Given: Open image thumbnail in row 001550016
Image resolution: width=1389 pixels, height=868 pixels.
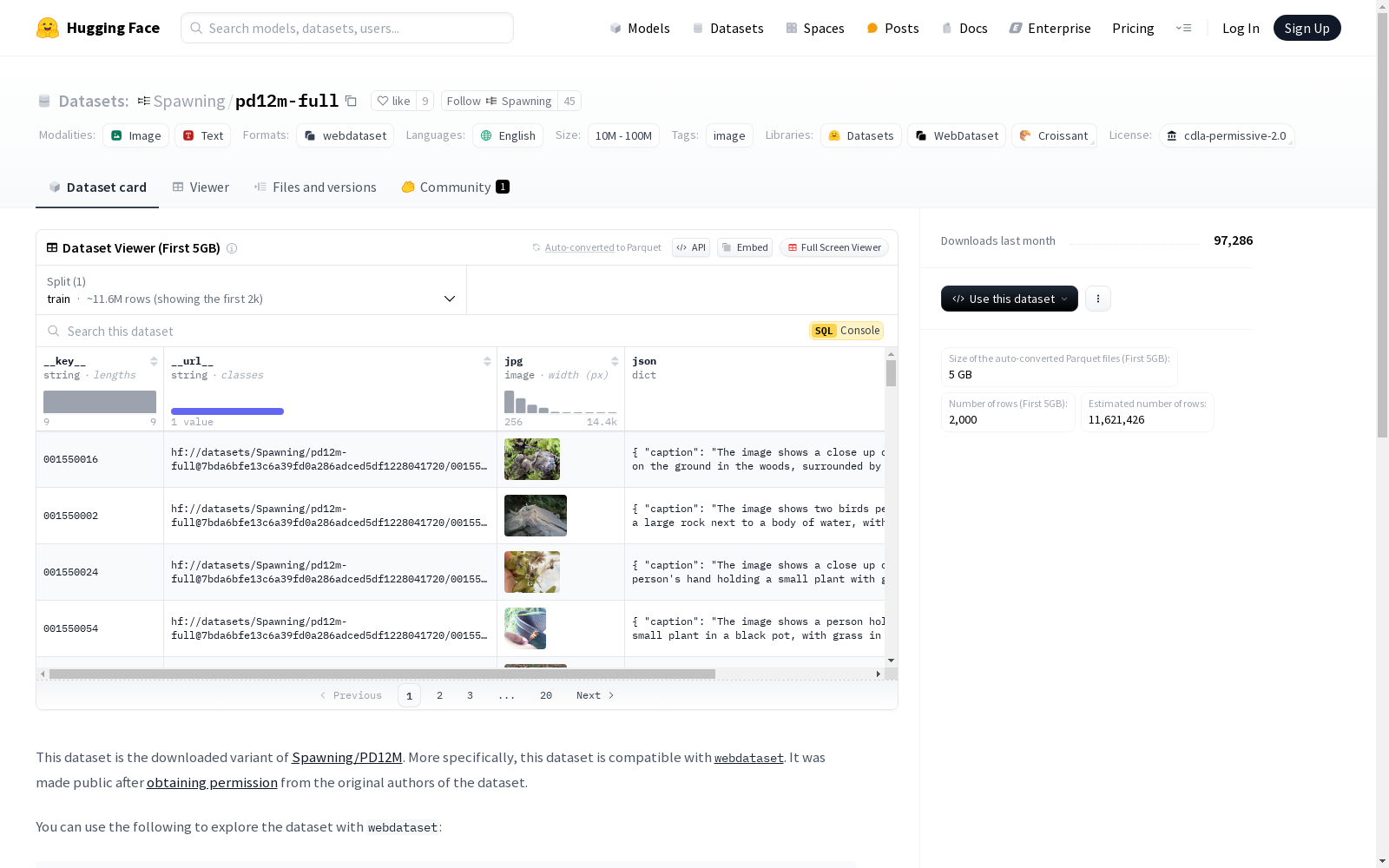Looking at the screenshot, I should pyautogui.click(x=532, y=459).
